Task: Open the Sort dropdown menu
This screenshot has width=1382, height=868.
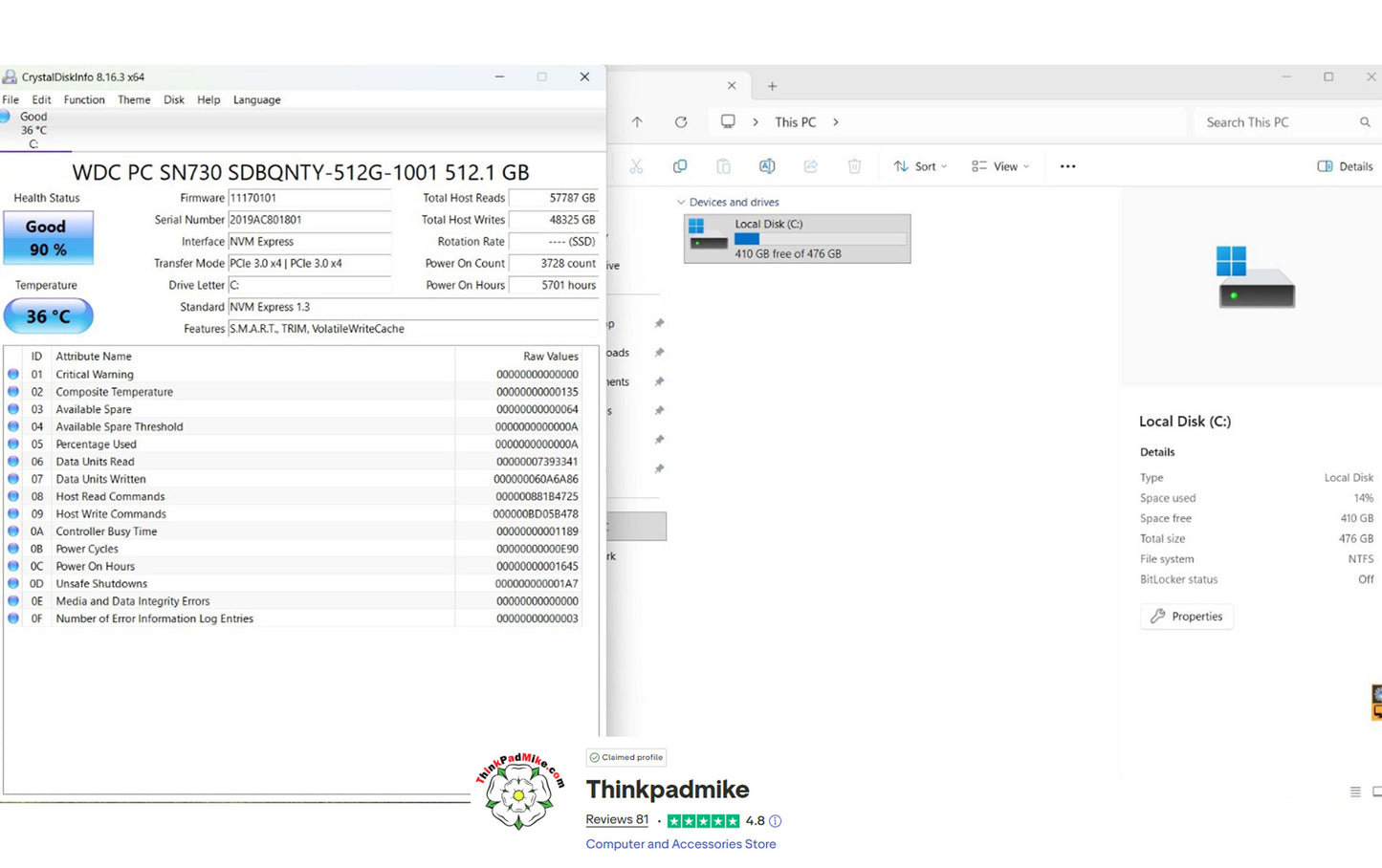Action: click(920, 166)
